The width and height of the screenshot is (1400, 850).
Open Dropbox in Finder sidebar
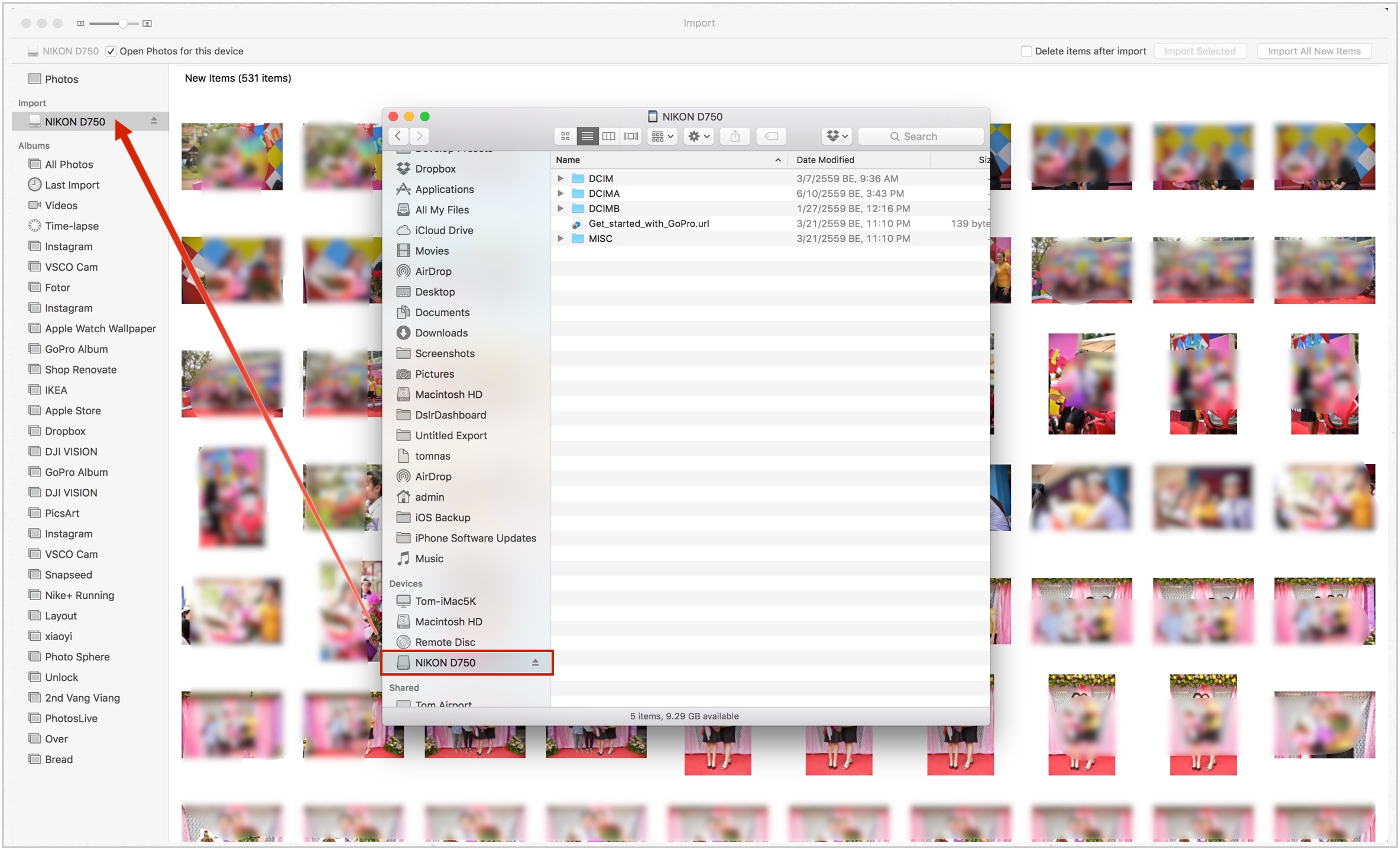pyautogui.click(x=435, y=168)
